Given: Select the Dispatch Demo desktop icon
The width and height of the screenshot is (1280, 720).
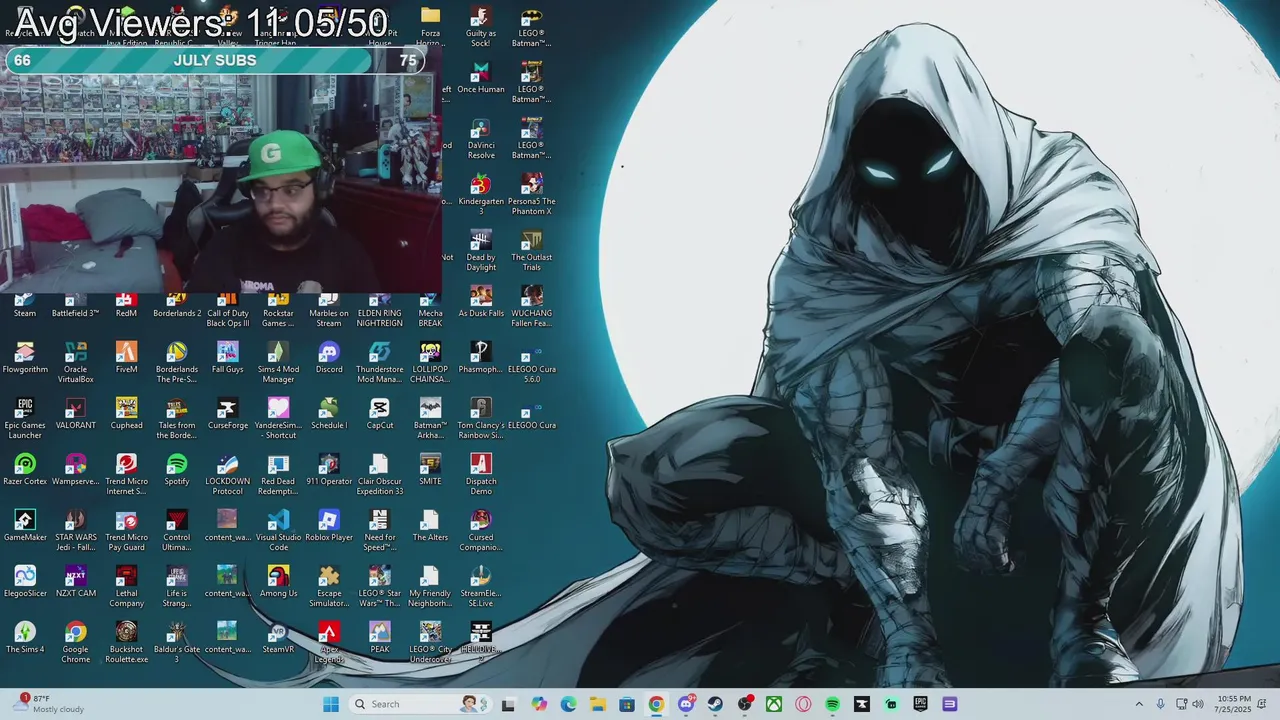Looking at the screenshot, I should (x=481, y=475).
